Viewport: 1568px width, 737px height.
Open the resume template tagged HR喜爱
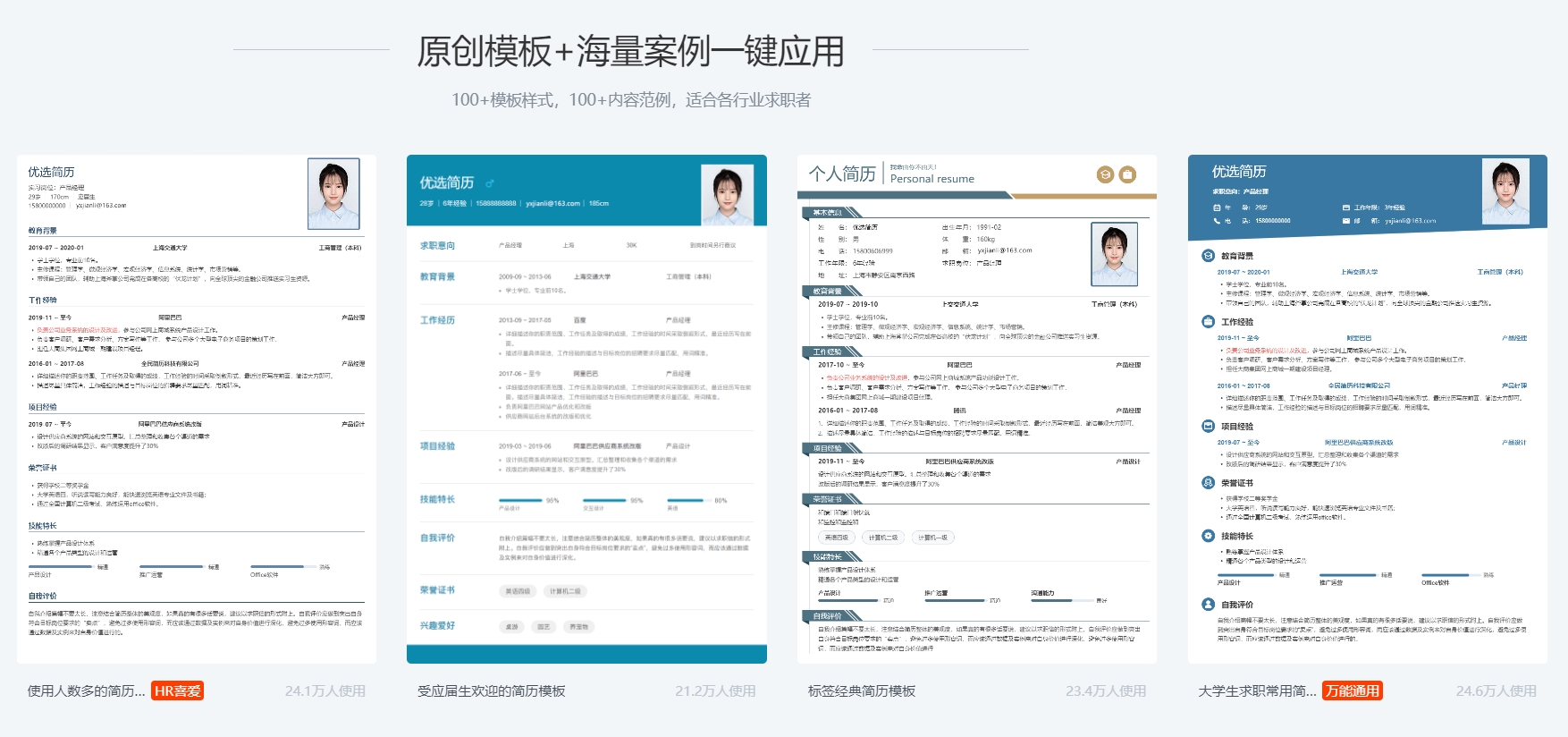[197, 409]
